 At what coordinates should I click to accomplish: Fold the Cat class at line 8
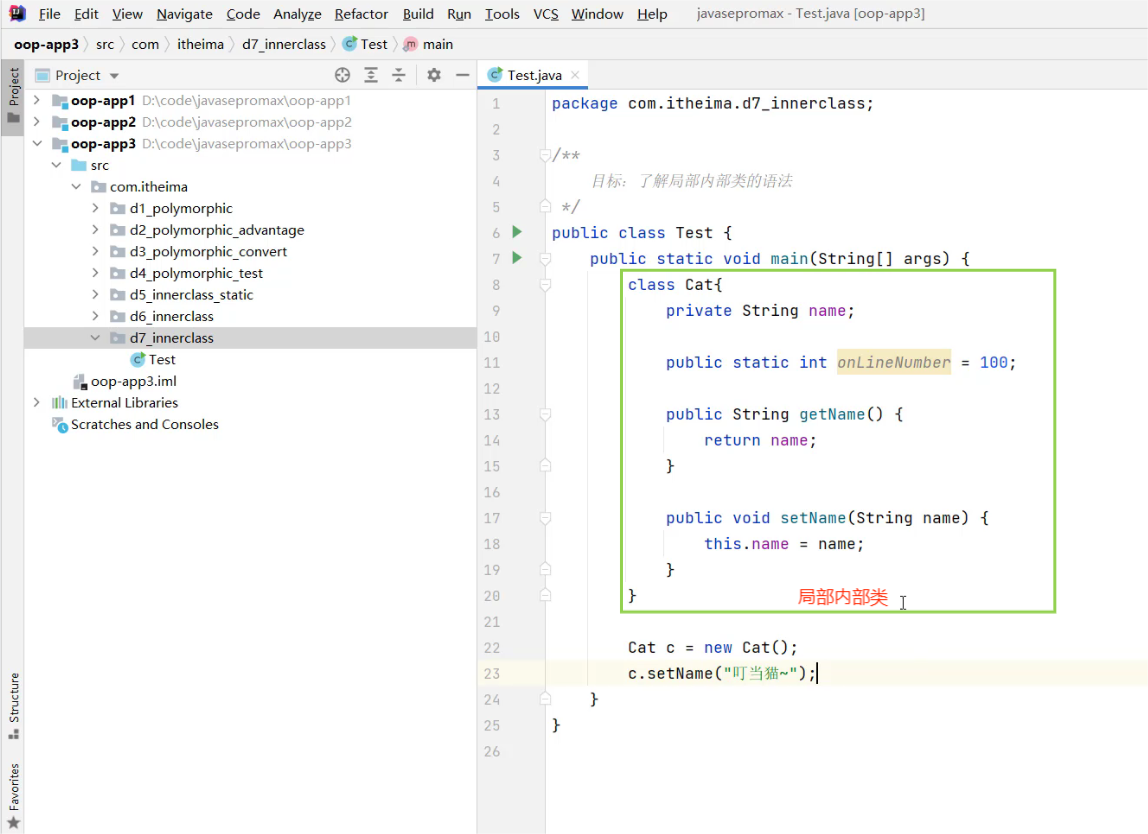(x=545, y=285)
